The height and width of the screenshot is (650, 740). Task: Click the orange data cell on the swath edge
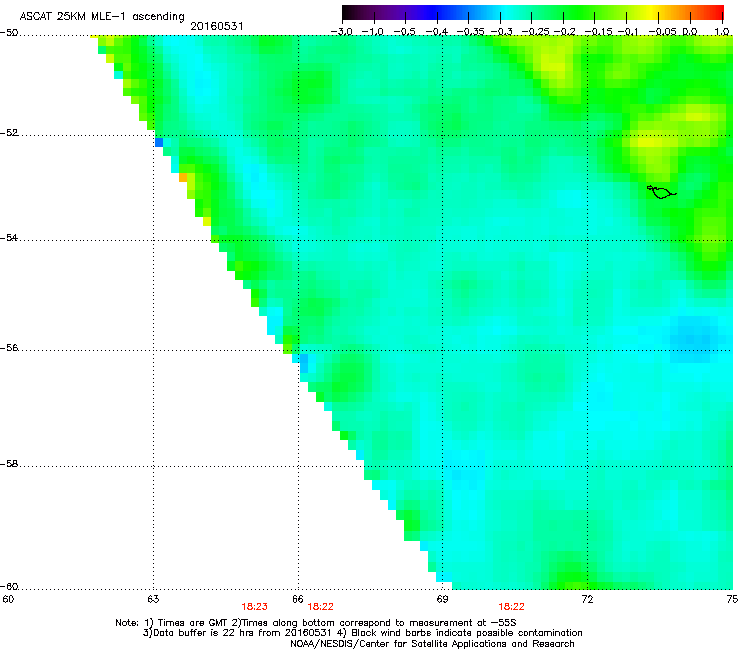tap(183, 177)
